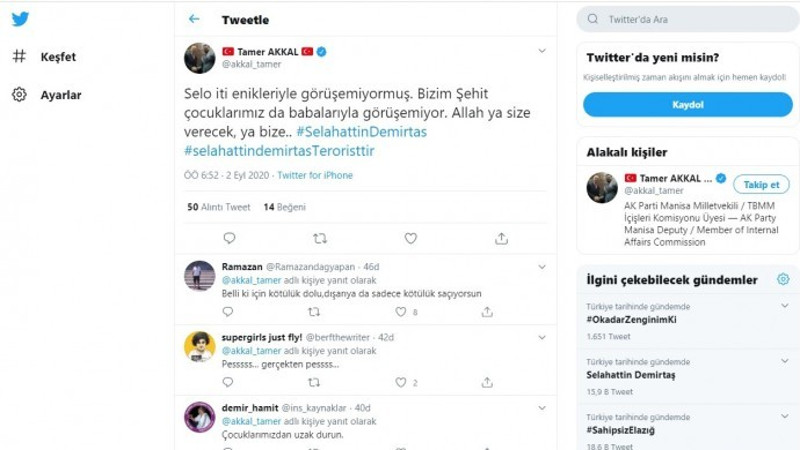
Task: Open trends settings gear icon
Action: (782, 280)
